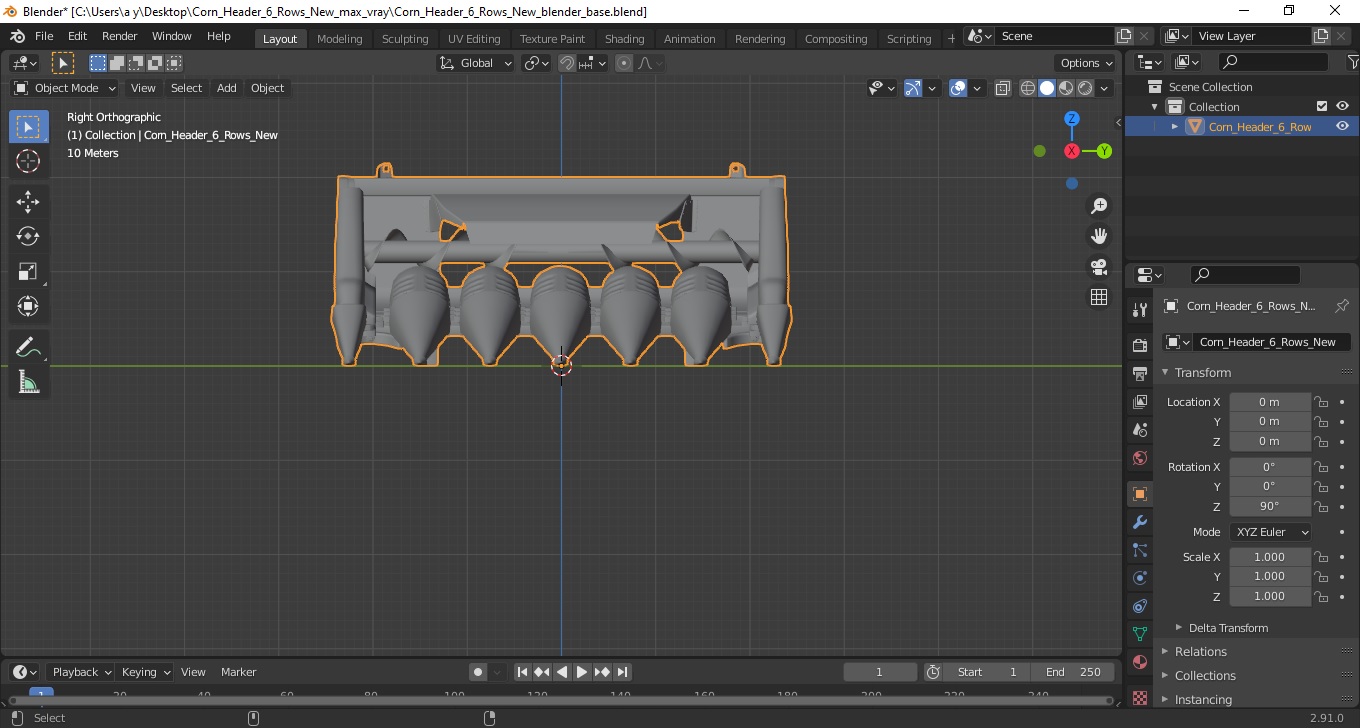Pick the Transform tool in the toolbar
The height and width of the screenshot is (728, 1360).
28,306
